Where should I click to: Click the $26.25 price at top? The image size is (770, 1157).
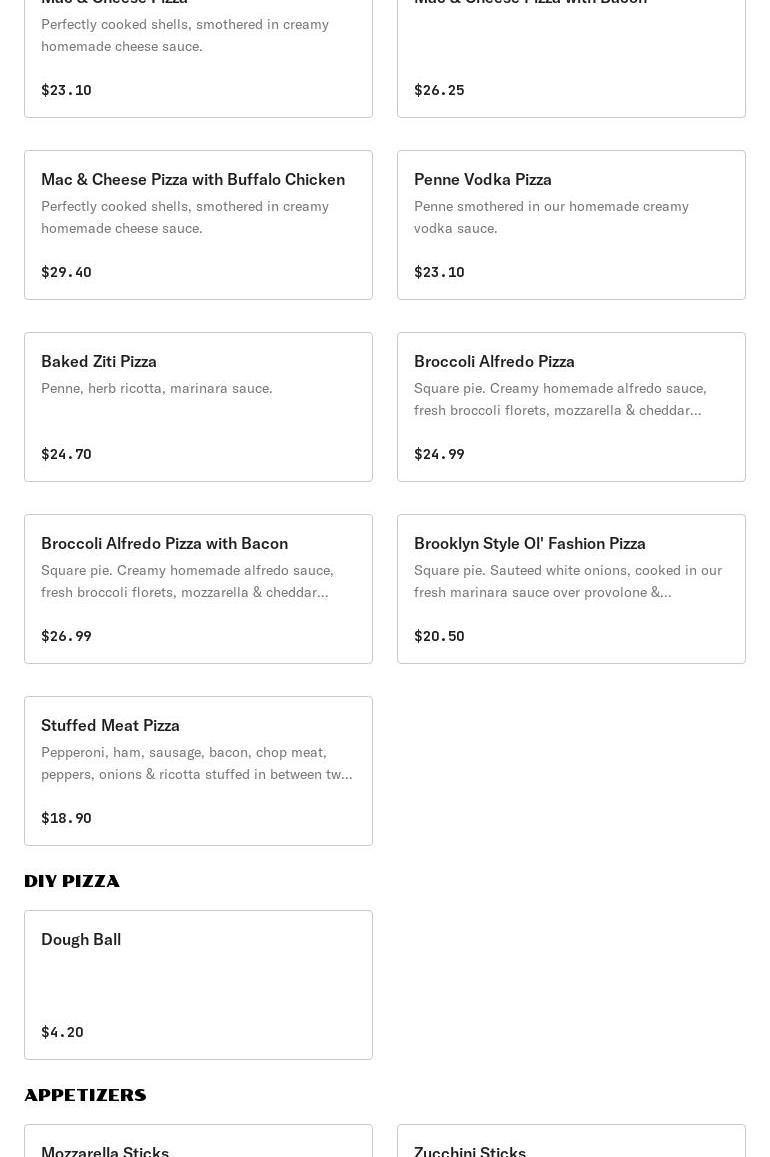point(439,90)
